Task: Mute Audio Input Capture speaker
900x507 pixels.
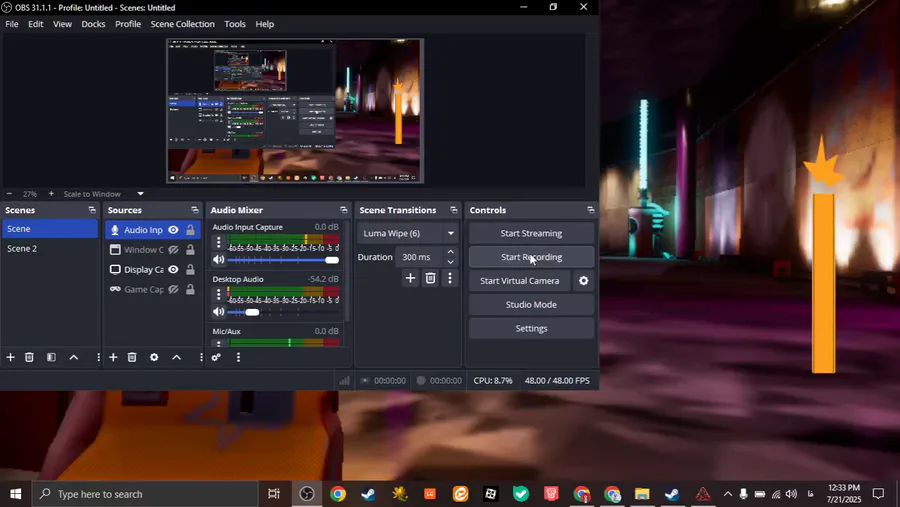Action: click(218, 260)
